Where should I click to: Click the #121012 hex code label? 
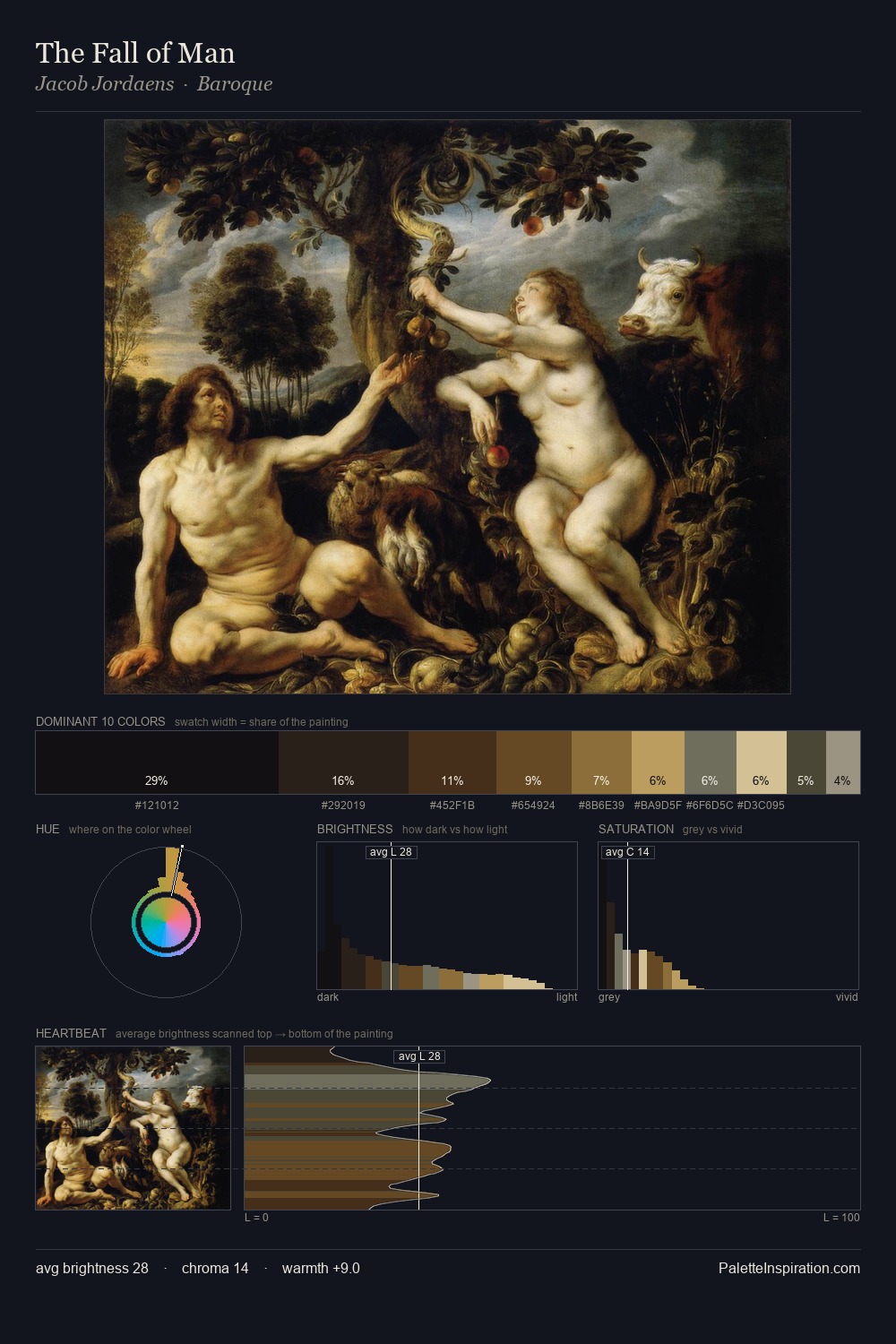click(x=157, y=806)
